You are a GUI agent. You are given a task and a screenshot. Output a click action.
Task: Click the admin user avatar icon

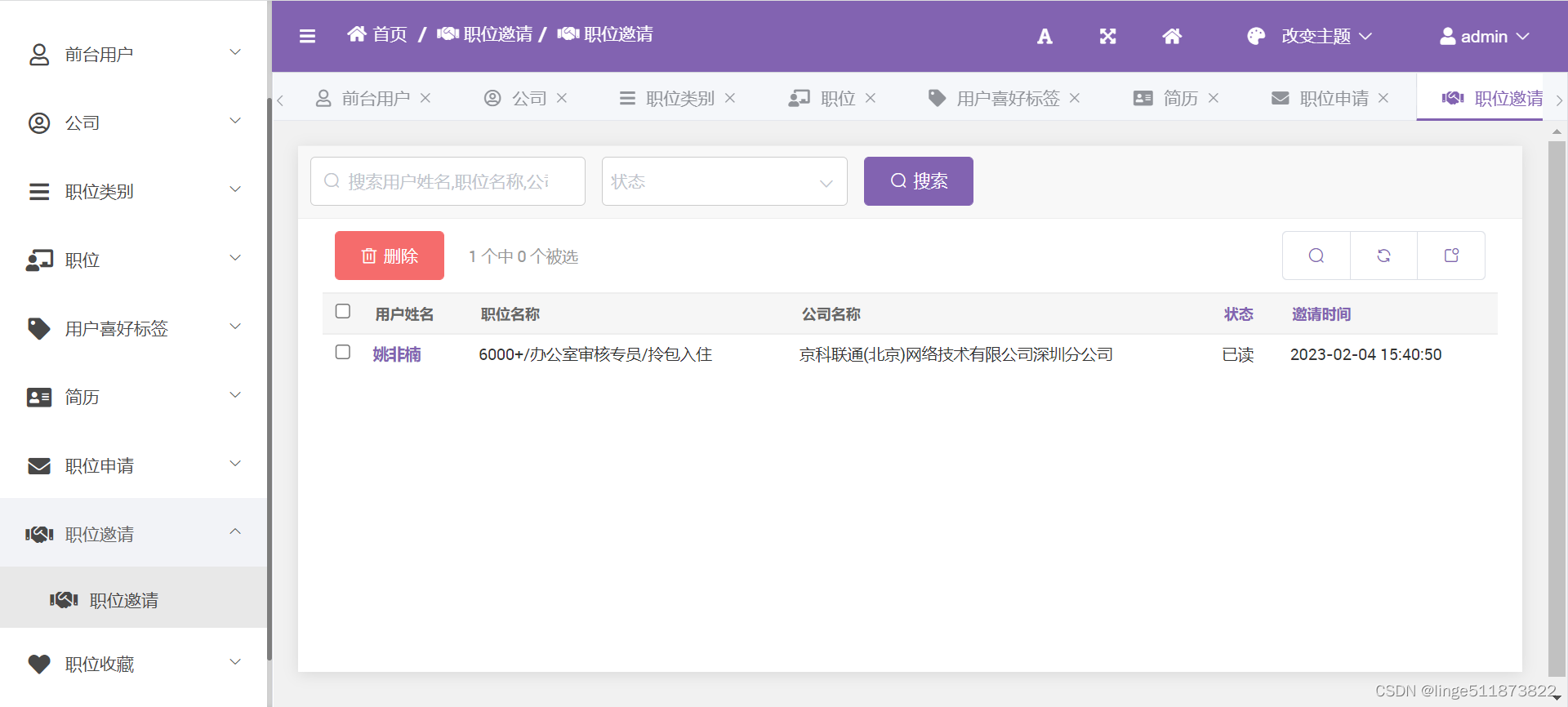[x=1447, y=36]
